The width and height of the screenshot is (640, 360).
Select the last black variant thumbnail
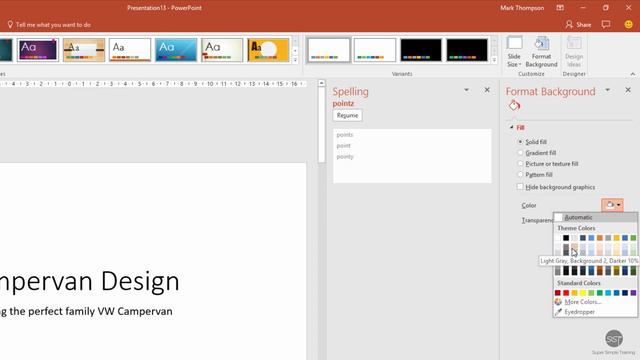[x=467, y=50]
